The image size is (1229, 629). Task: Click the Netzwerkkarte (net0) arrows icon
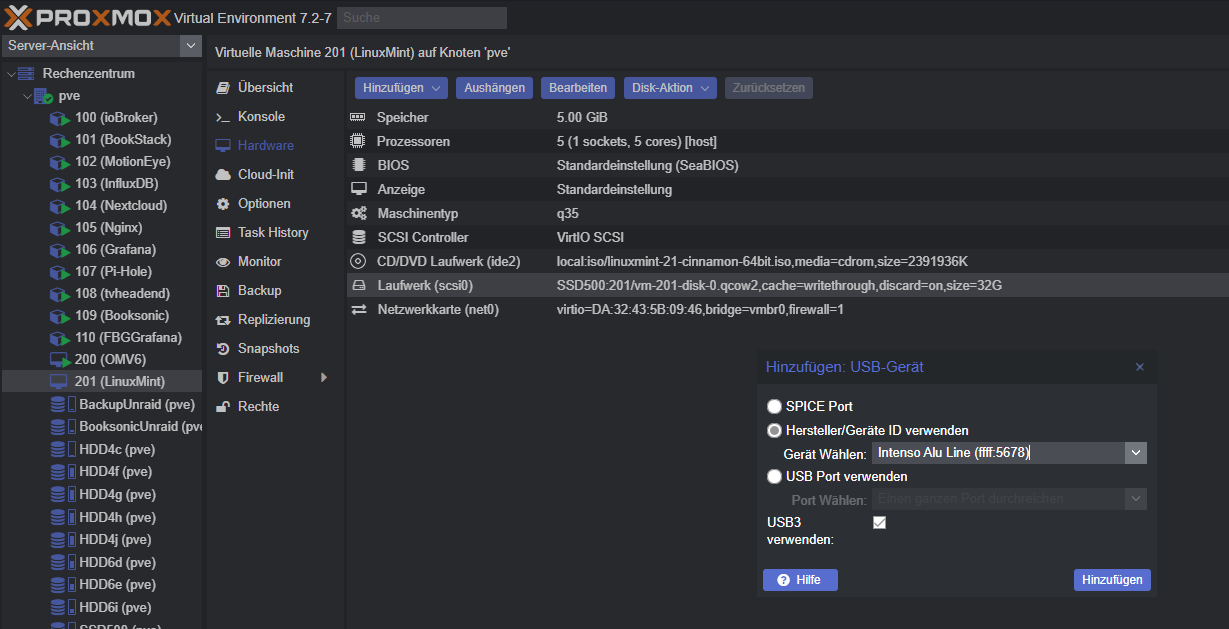tap(358, 310)
